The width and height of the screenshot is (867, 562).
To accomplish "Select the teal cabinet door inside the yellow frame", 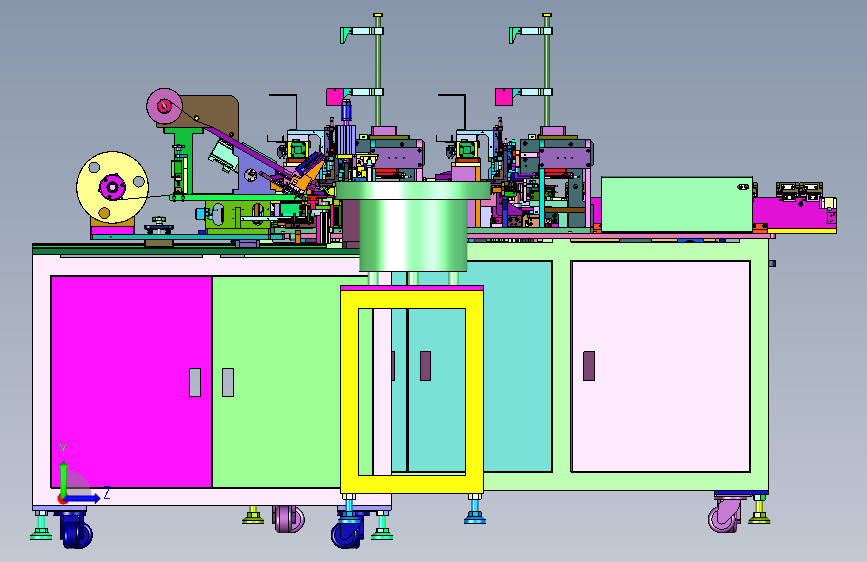I will tap(437, 390).
